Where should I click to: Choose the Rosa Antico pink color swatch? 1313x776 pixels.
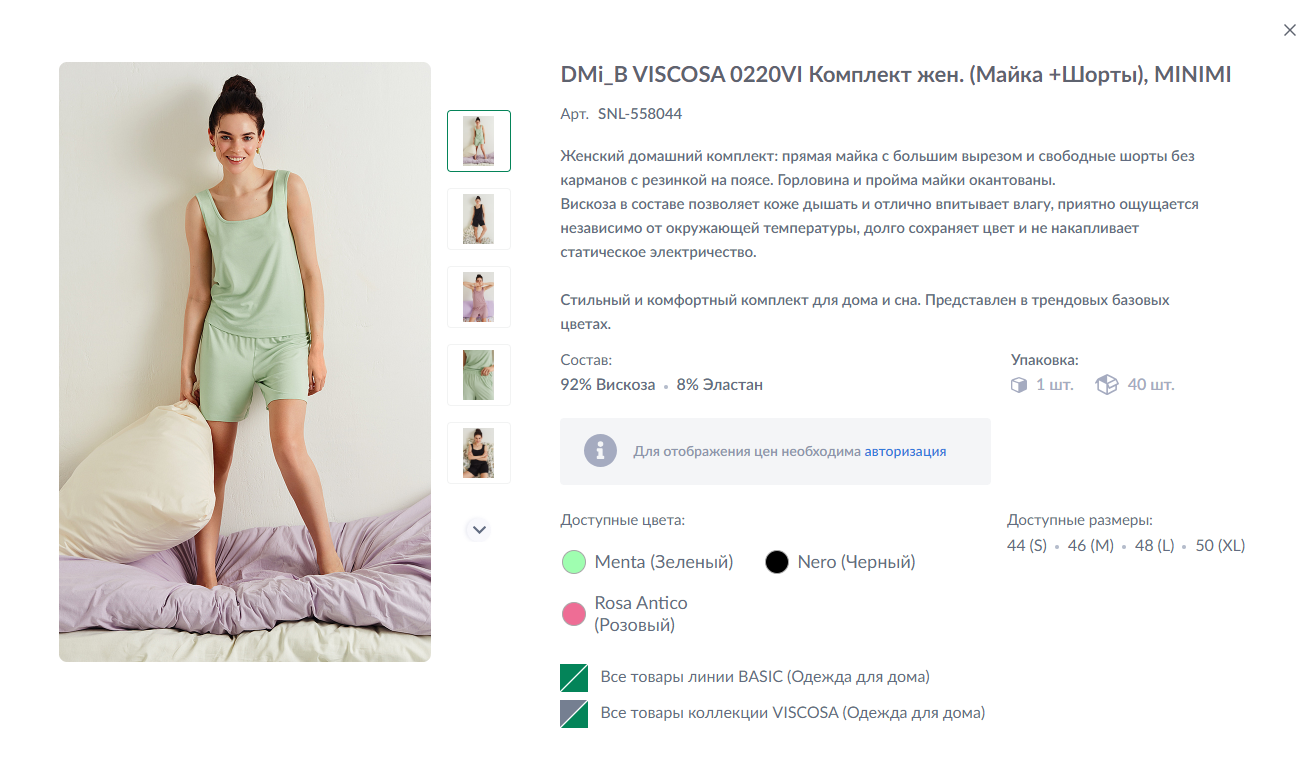pos(573,614)
